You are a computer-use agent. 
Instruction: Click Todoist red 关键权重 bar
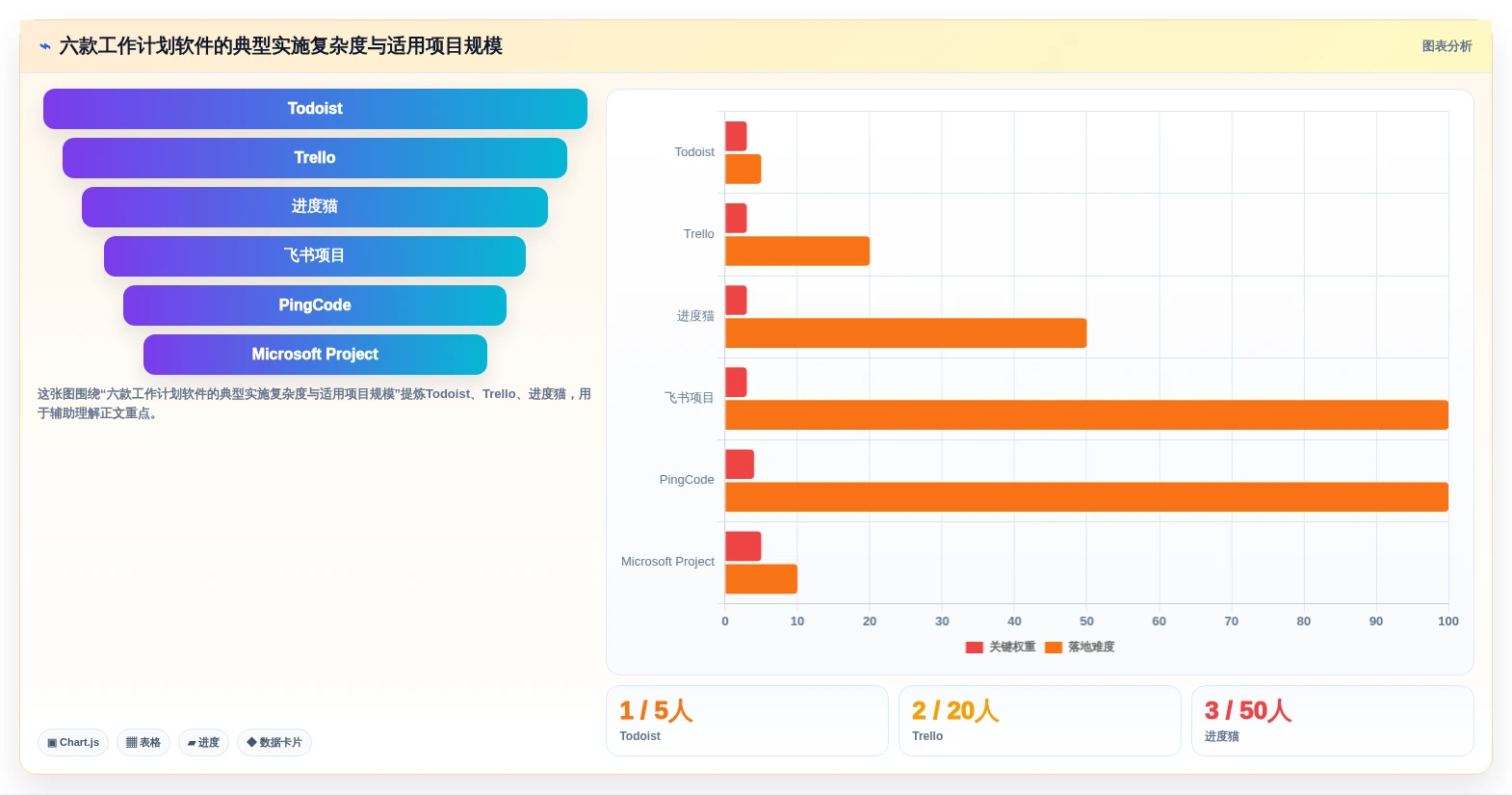point(736,136)
